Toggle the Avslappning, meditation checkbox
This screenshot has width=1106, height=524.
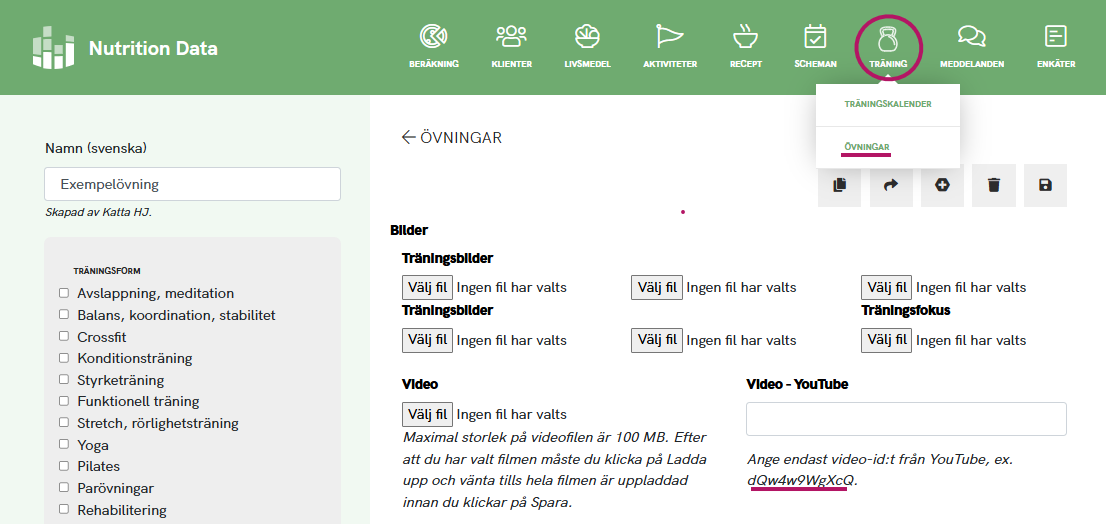pyautogui.click(x=64, y=293)
